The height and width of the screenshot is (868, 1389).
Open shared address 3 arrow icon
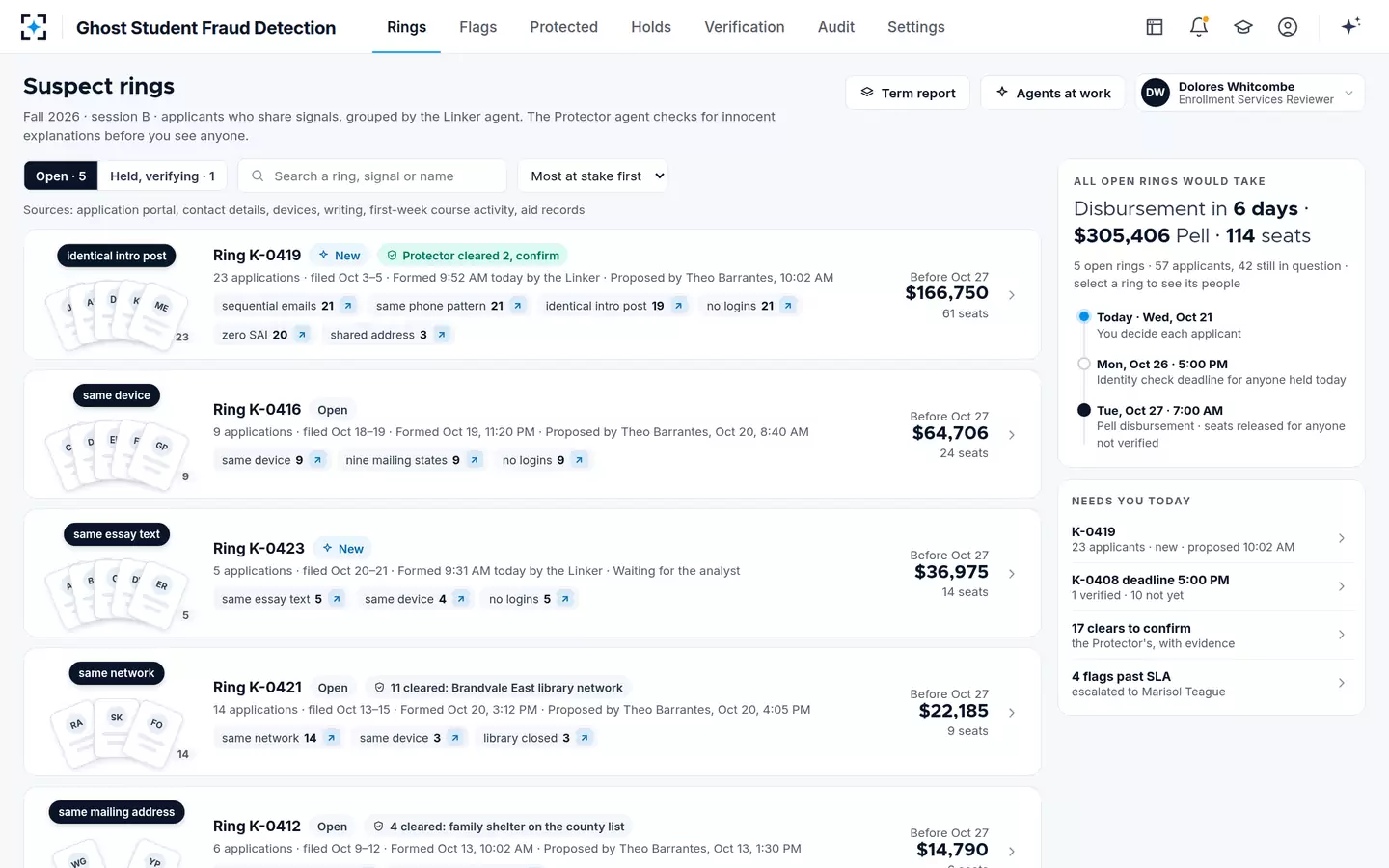coord(442,335)
